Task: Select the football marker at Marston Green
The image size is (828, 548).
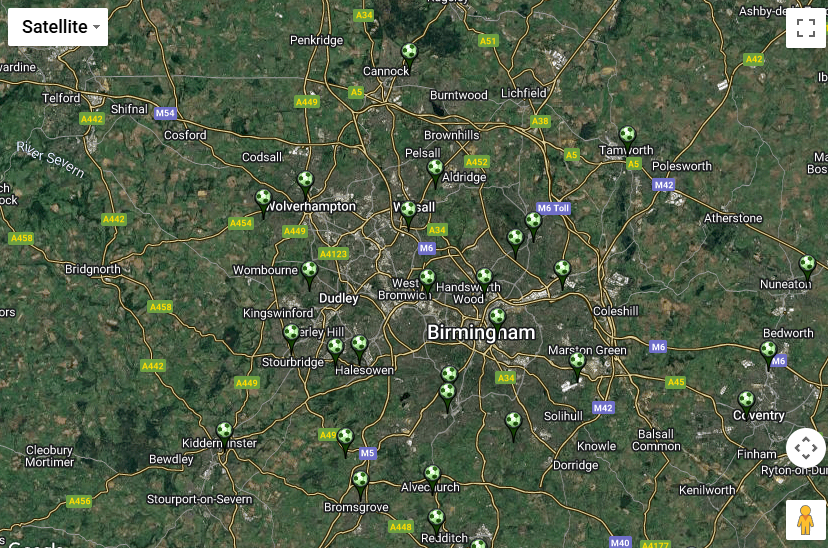Action: pos(577,366)
